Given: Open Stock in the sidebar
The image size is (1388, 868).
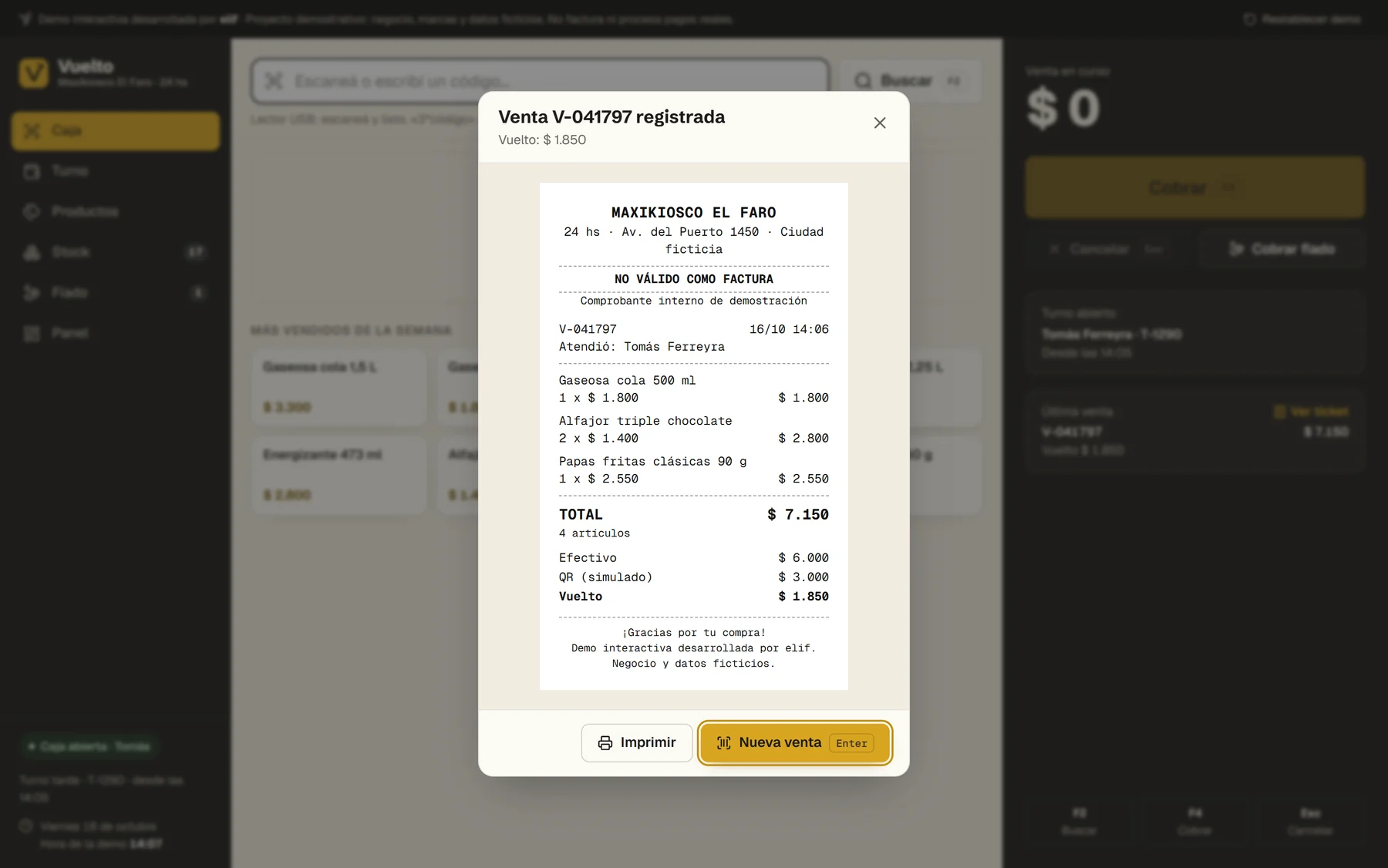Looking at the screenshot, I should 116,252.
